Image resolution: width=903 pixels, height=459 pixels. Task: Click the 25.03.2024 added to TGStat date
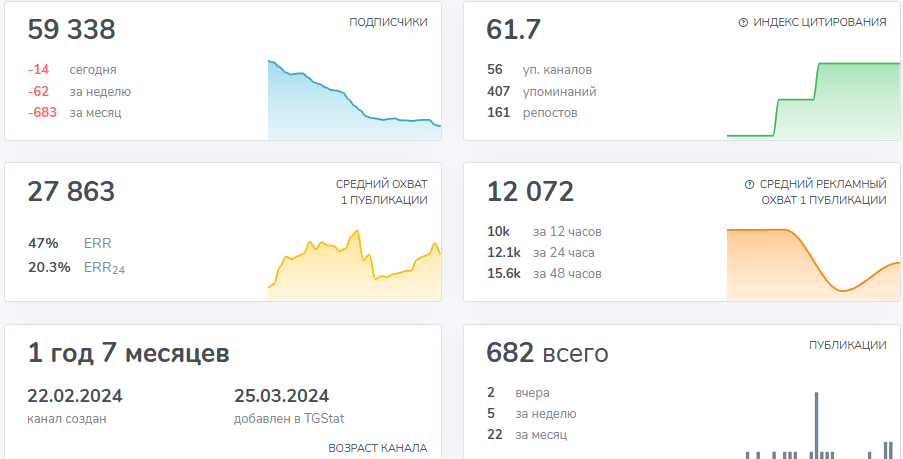[x=281, y=396]
